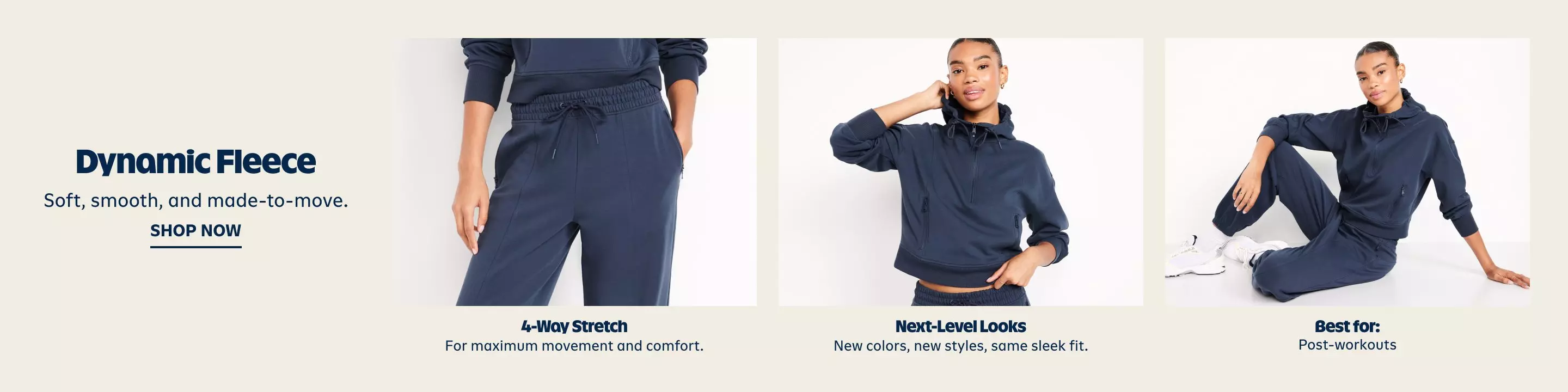Click the SHOP NOW link

[x=195, y=231]
